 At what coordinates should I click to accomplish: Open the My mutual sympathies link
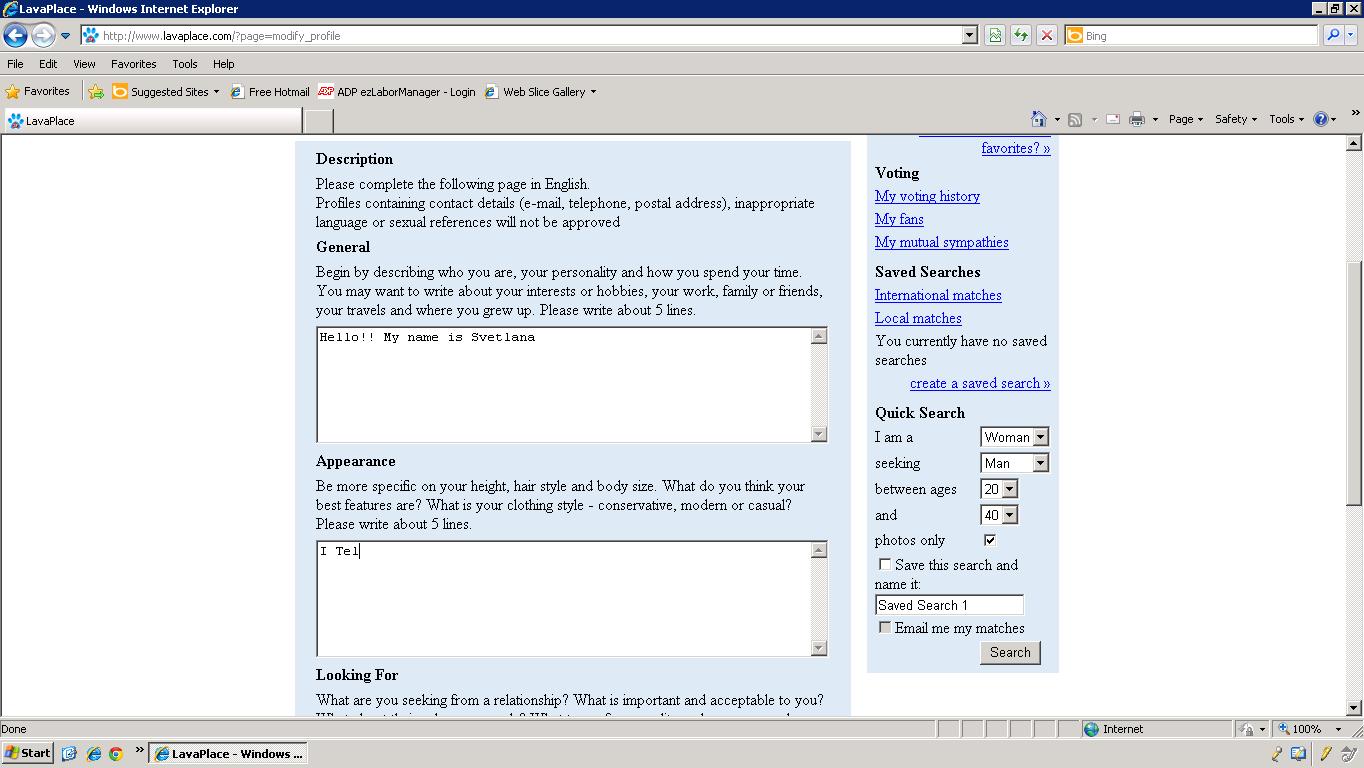(941, 242)
